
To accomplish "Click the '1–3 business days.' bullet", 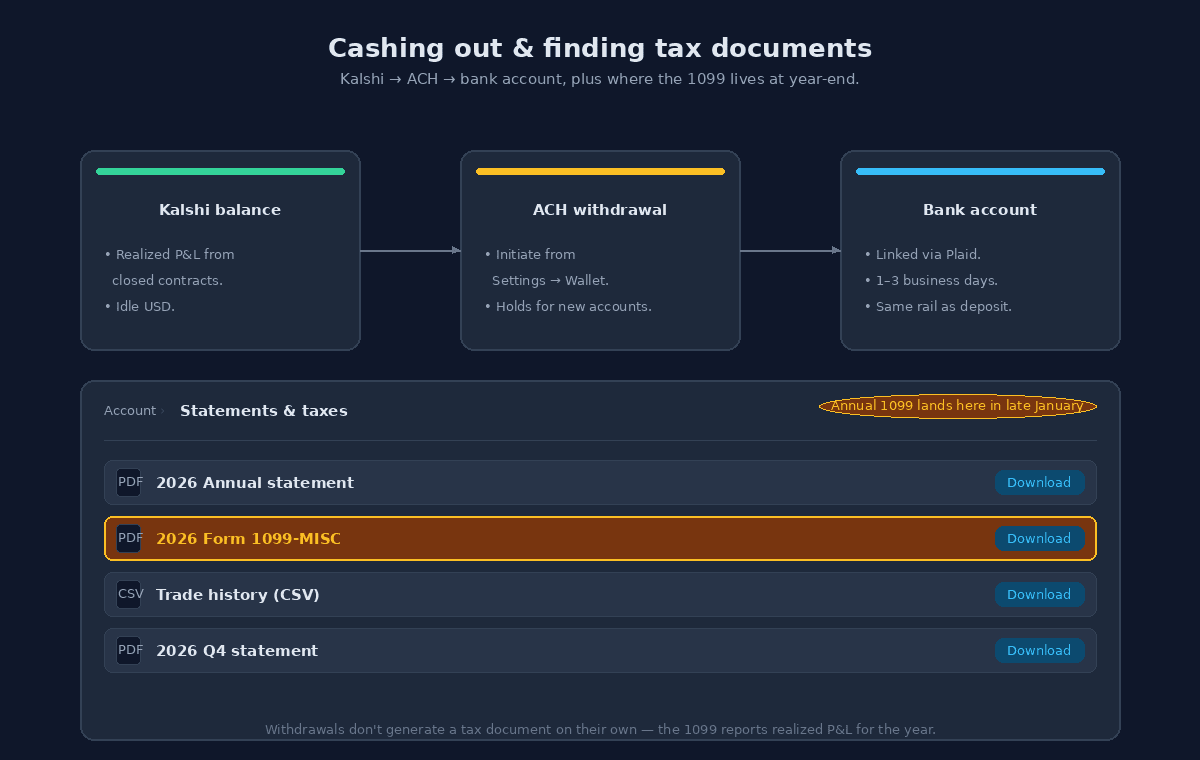I will [x=931, y=281].
